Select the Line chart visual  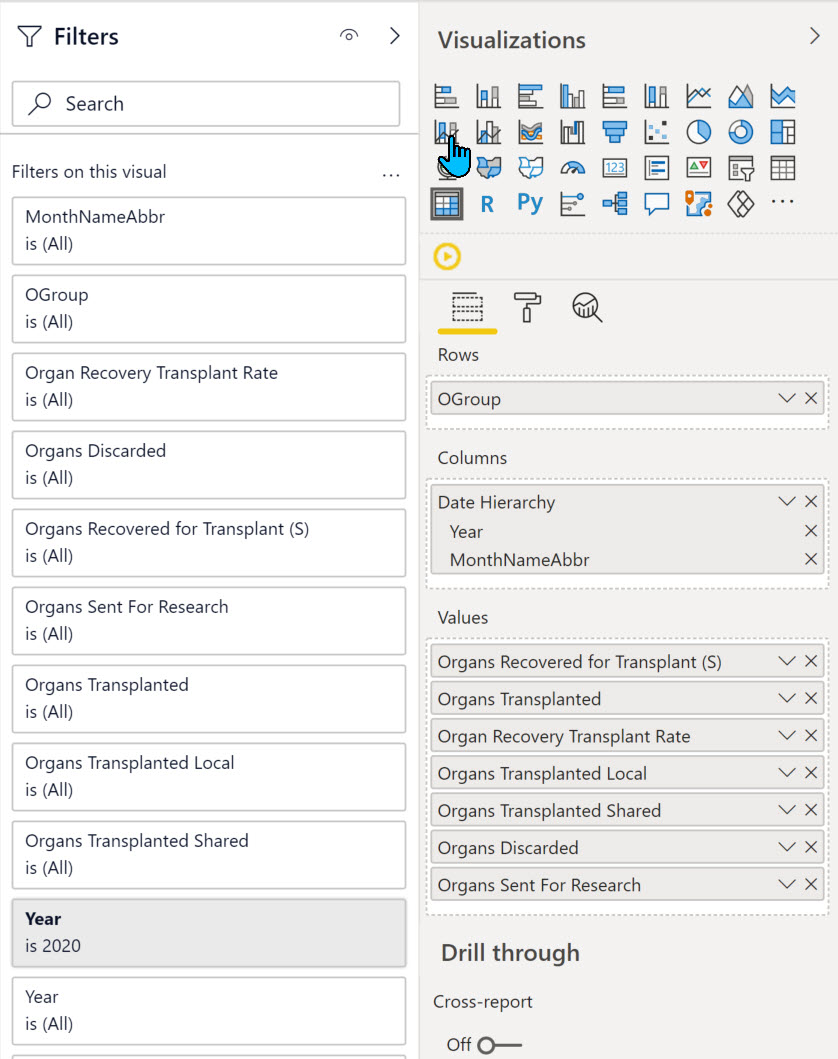(699, 97)
